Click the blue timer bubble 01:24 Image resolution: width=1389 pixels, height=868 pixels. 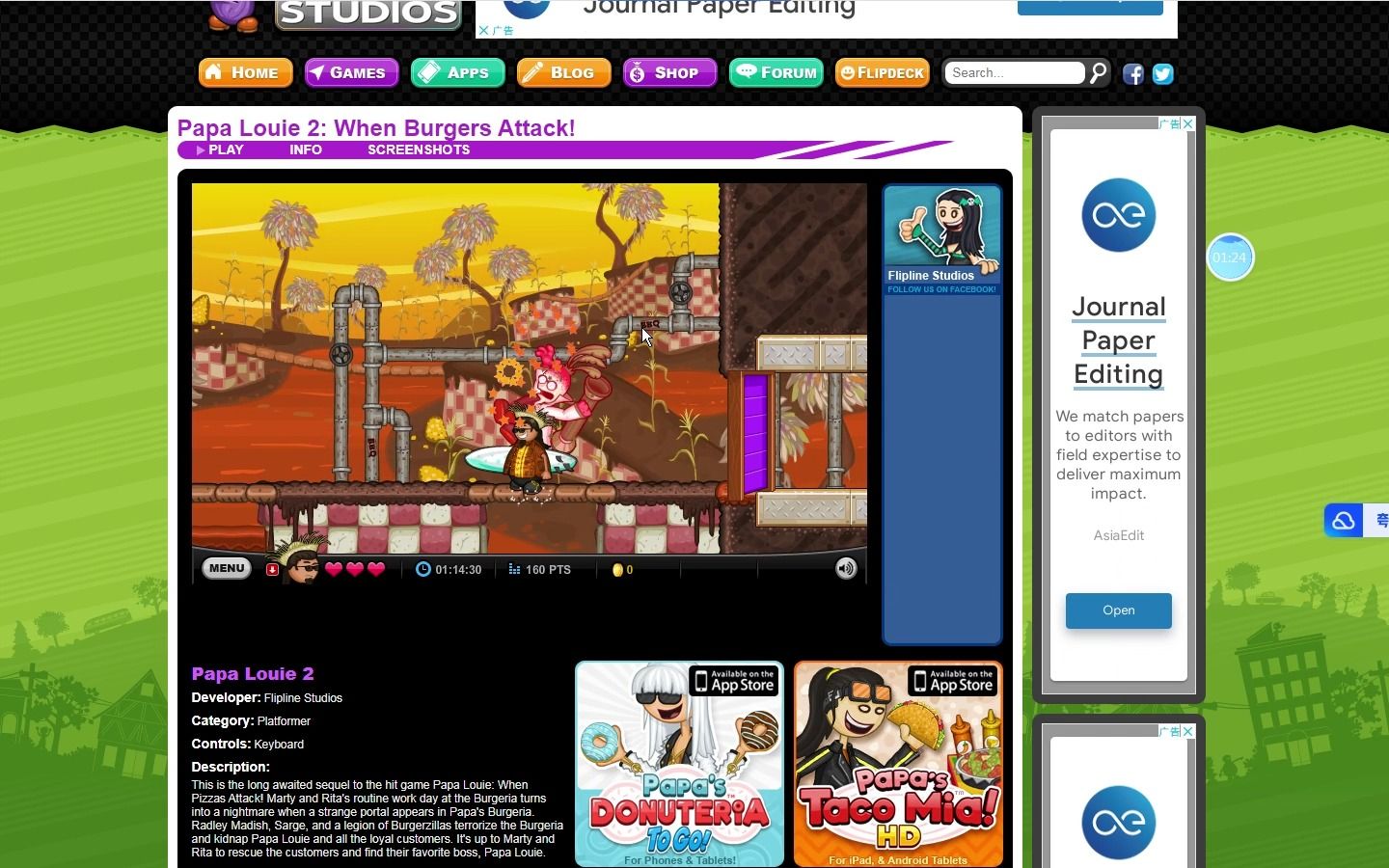tap(1230, 258)
